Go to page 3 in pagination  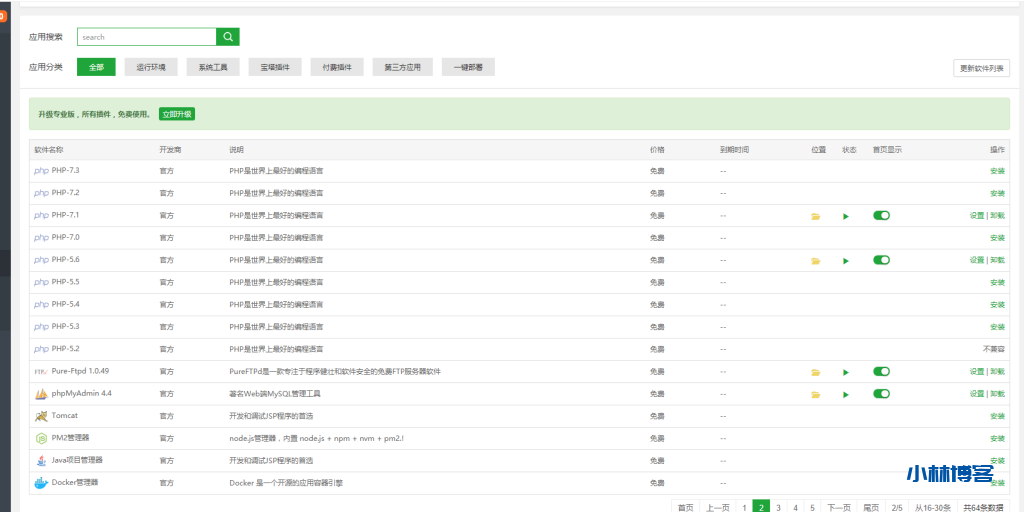778,508
